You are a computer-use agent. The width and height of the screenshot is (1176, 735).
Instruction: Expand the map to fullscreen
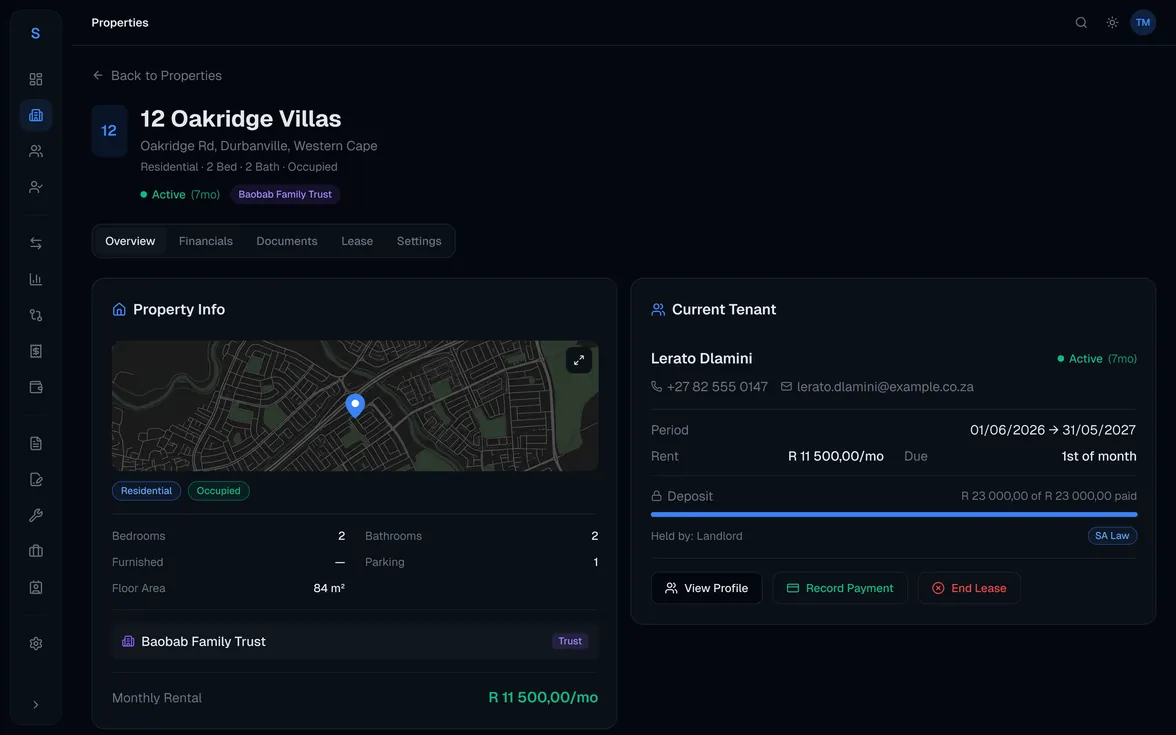tap(579, 360)
